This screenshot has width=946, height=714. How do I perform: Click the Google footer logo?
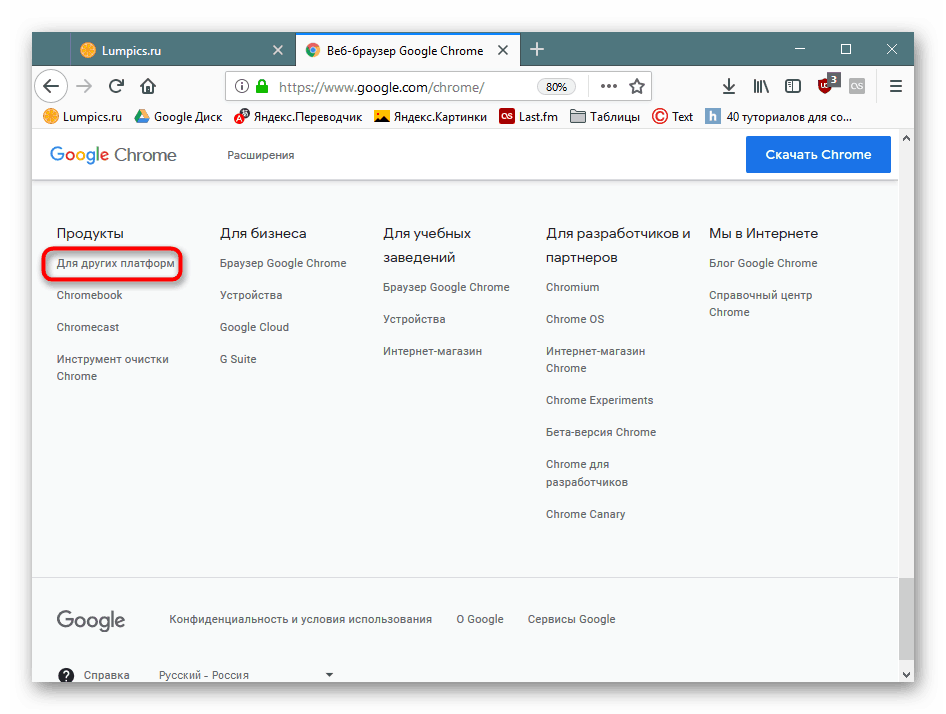coord(91,620)
